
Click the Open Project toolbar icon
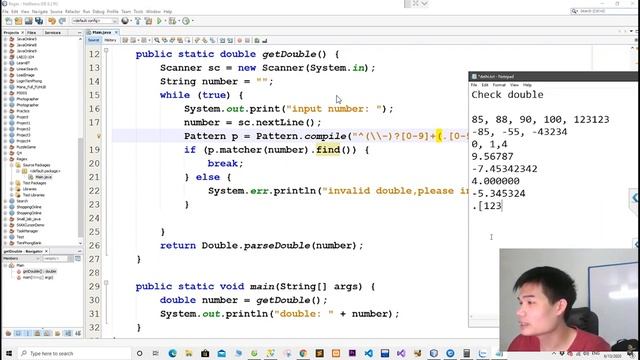[29, 21]
